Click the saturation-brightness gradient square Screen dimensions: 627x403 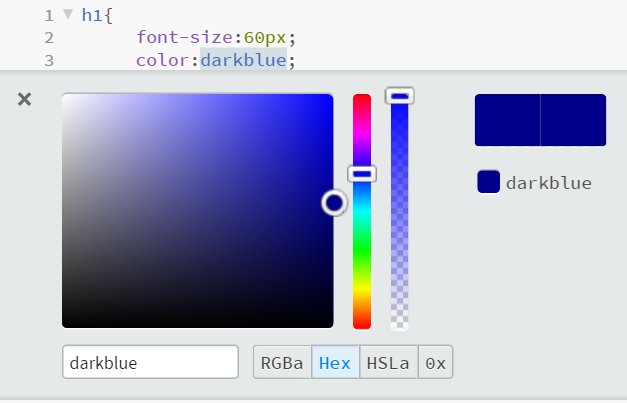(x=198, y=211)
